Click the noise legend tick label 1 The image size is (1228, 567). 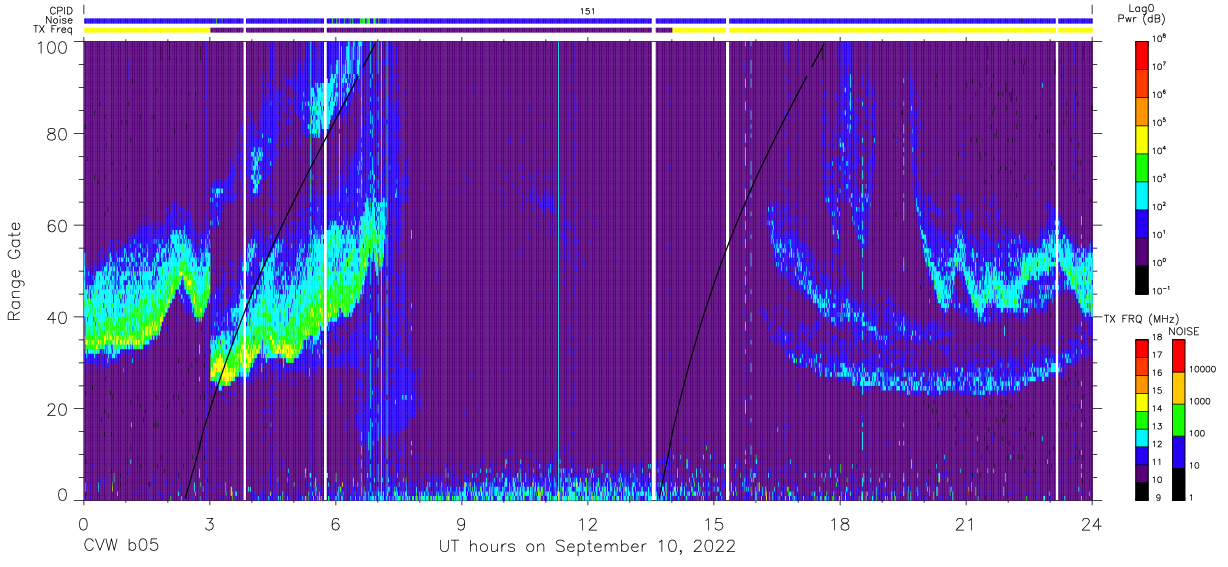(x=1192, y=496)
